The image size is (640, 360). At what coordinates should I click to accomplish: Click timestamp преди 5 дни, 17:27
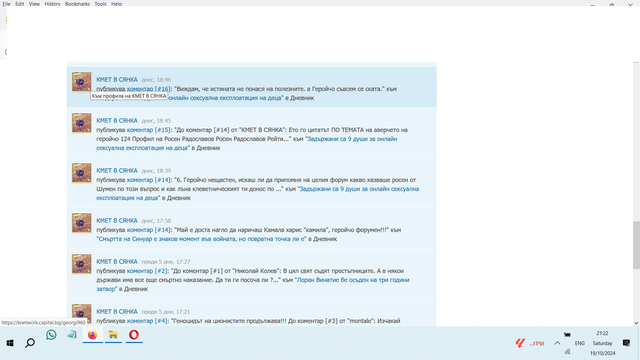pos(166,262)
